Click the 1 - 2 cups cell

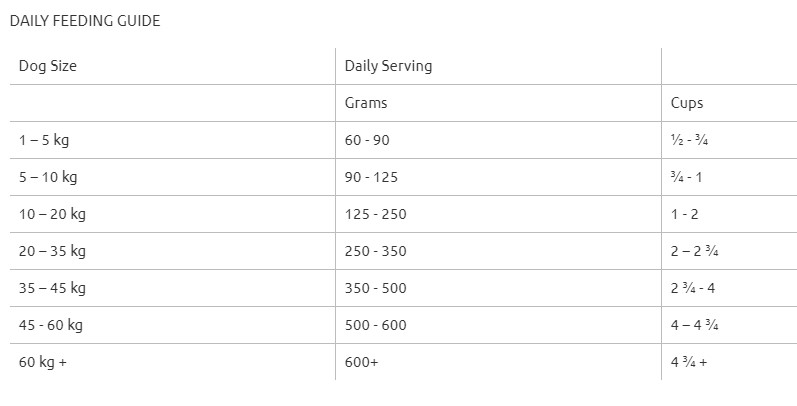click(x=685, y=214)
